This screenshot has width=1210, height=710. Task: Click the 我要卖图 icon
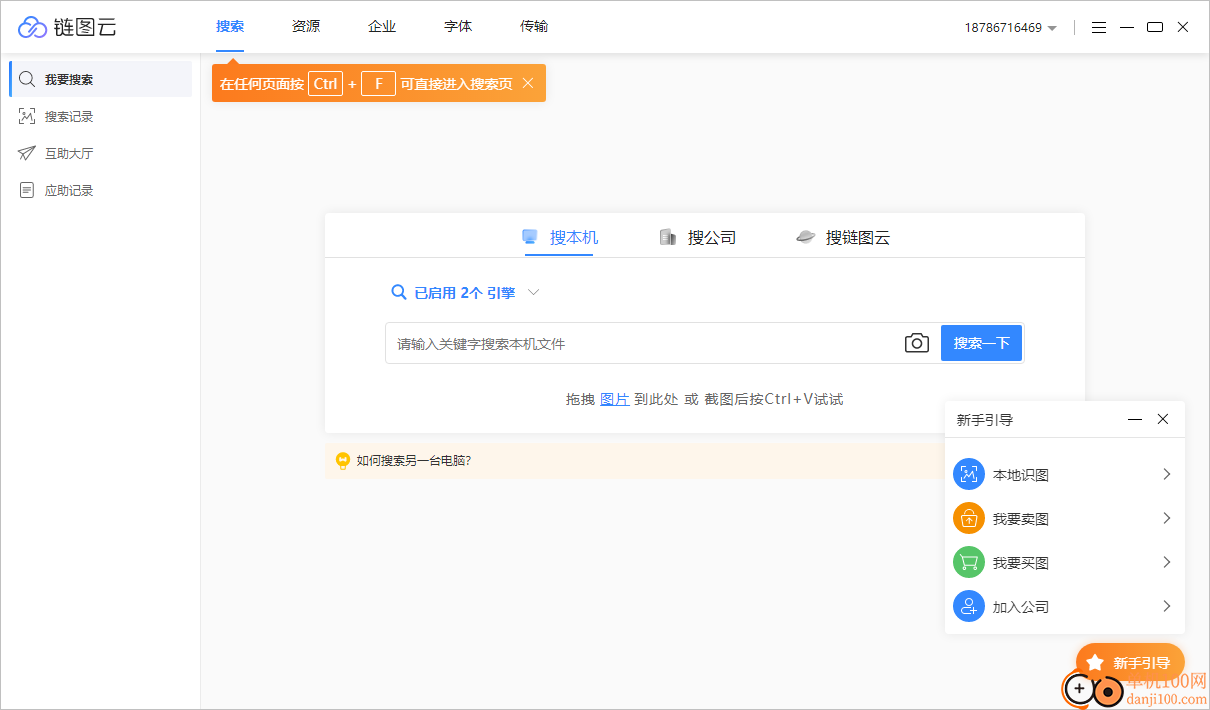tap(968, 517)
